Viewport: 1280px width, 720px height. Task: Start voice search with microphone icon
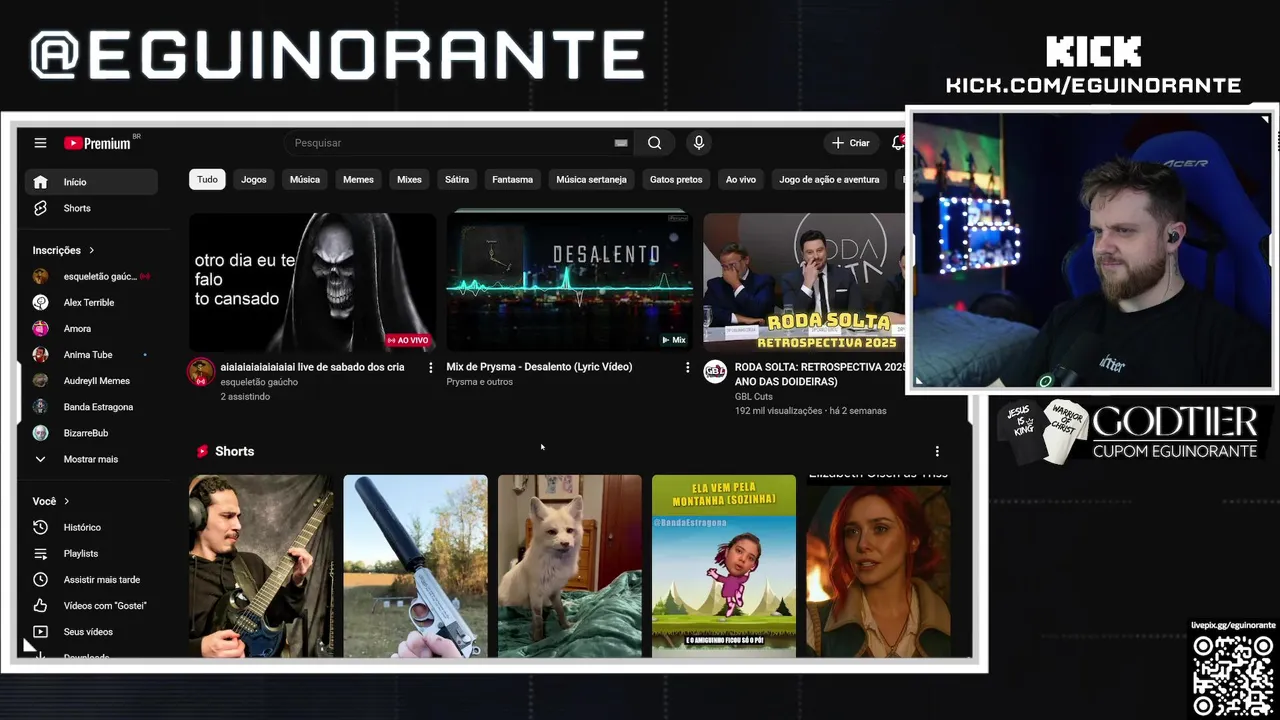click(699, 143)
